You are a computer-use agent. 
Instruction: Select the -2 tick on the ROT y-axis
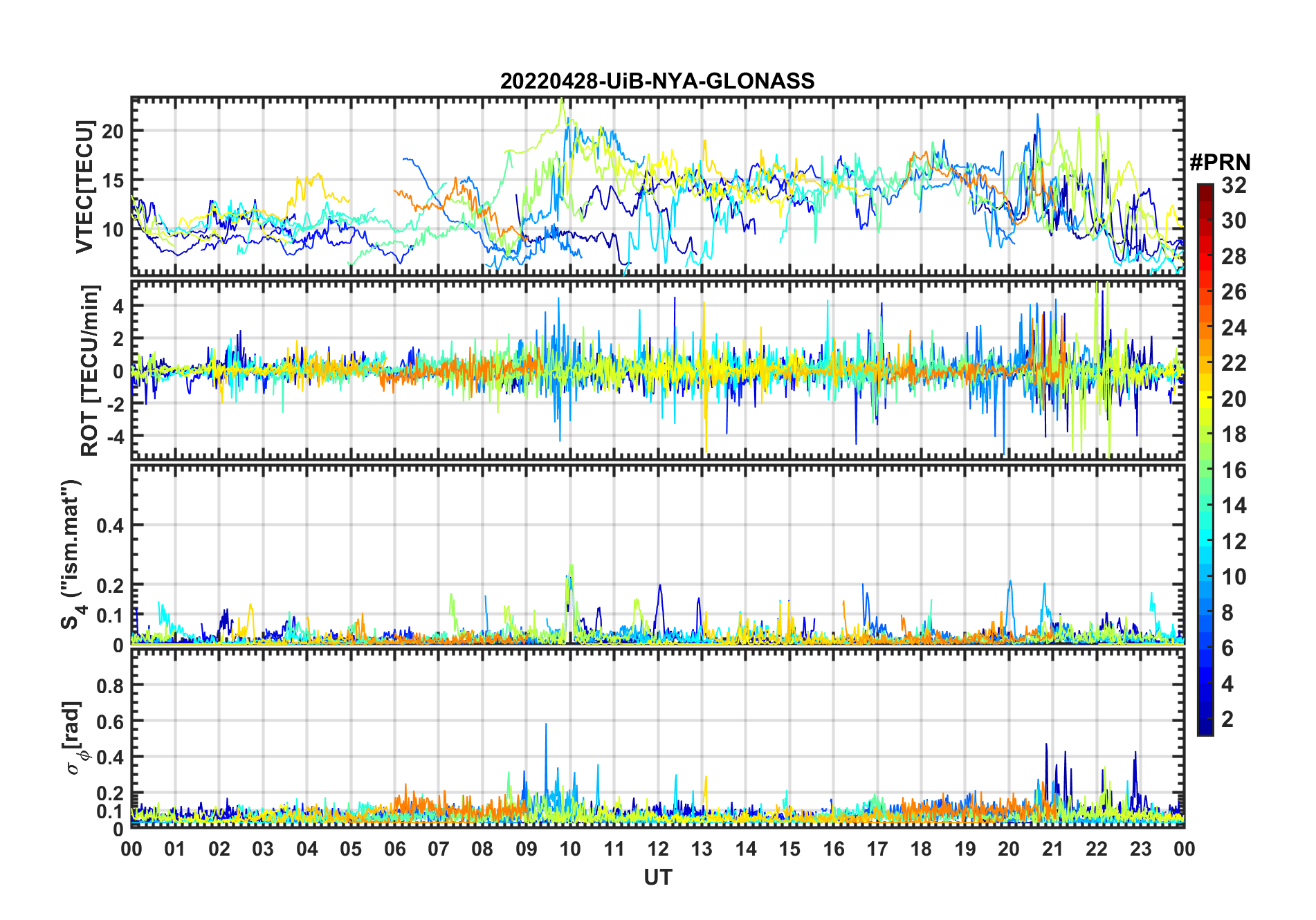pyautogui.click(x=116, y=404)
